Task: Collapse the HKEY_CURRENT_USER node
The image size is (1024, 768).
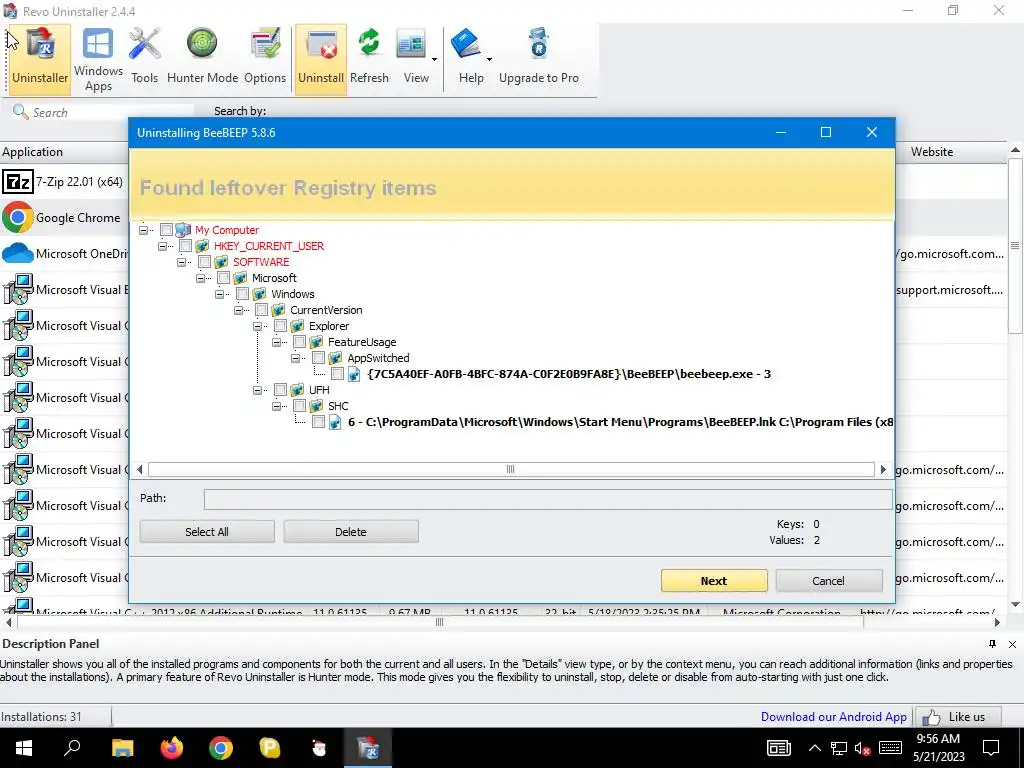Action: (x=163, y=246)
